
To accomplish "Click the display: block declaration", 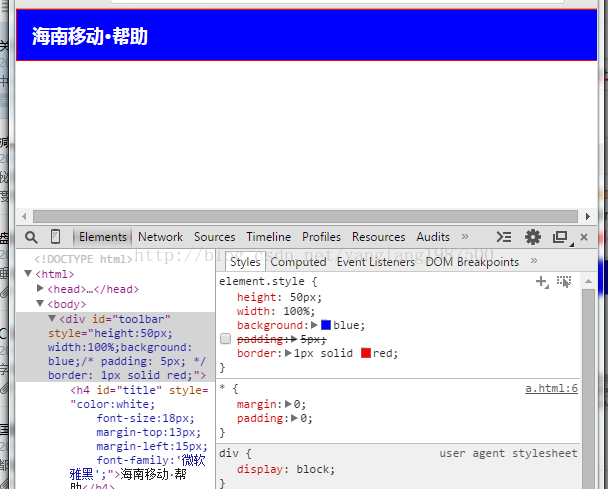I will click(286, 469).
